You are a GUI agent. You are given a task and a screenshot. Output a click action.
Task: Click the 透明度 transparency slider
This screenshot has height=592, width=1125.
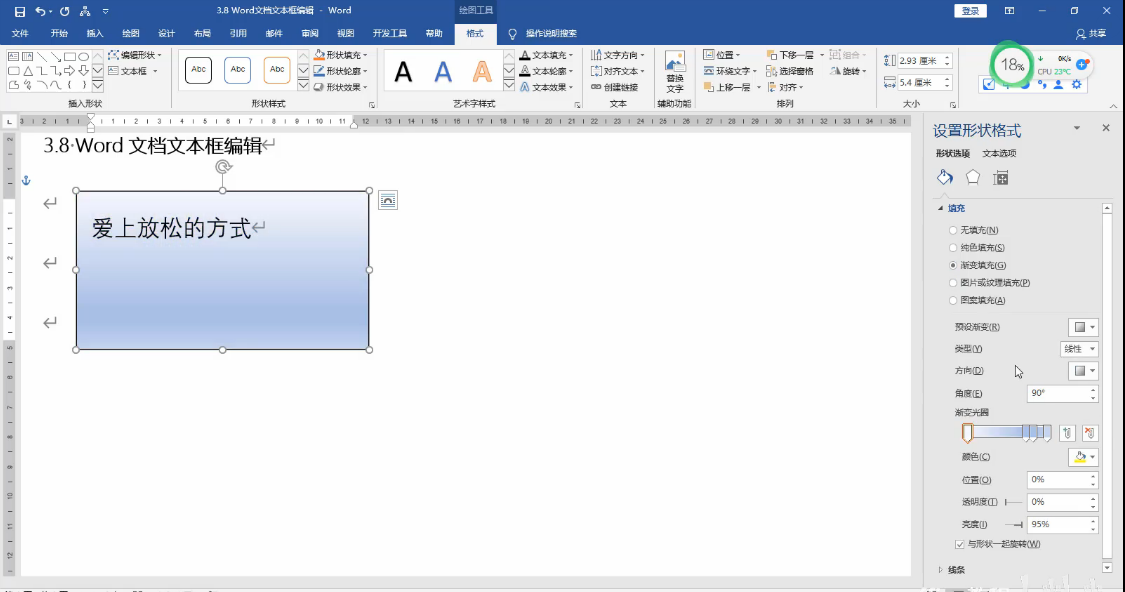point(1013,502)
